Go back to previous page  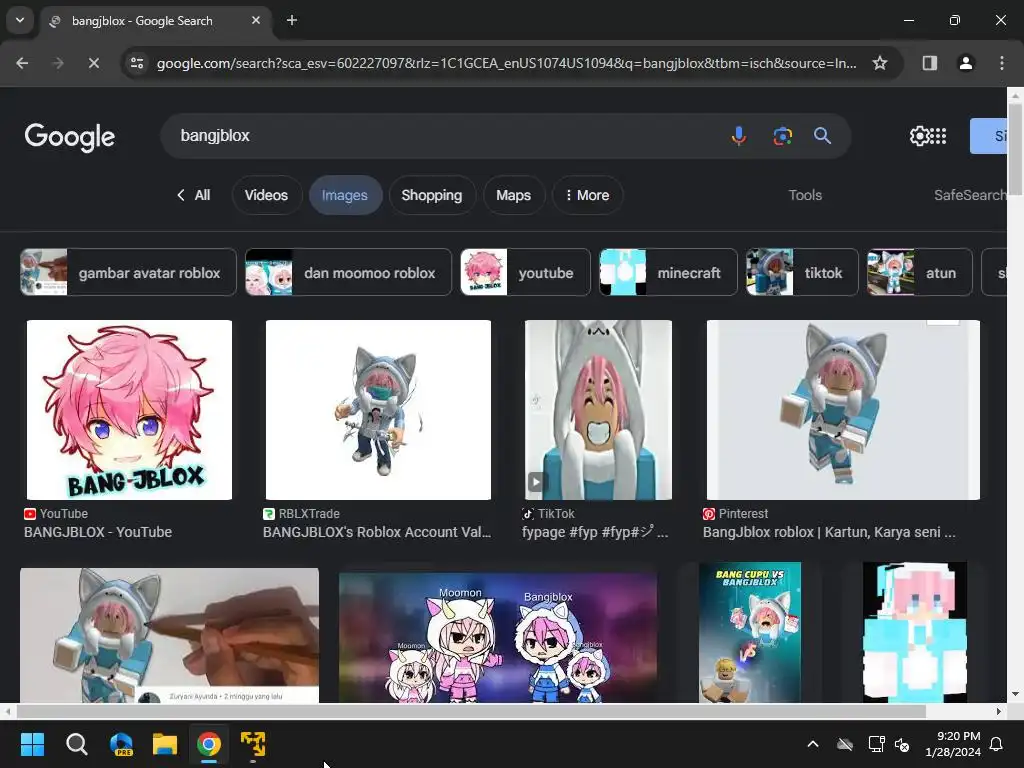click(x=22, y=63)
